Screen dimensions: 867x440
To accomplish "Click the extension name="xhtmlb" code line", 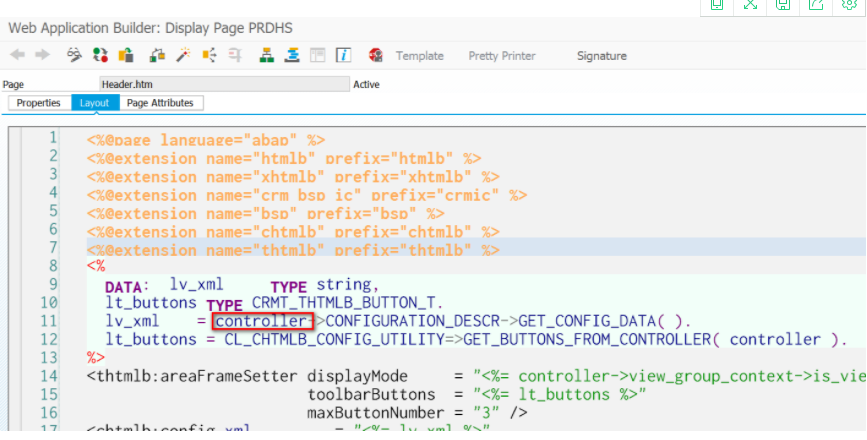I will (293, 177).
